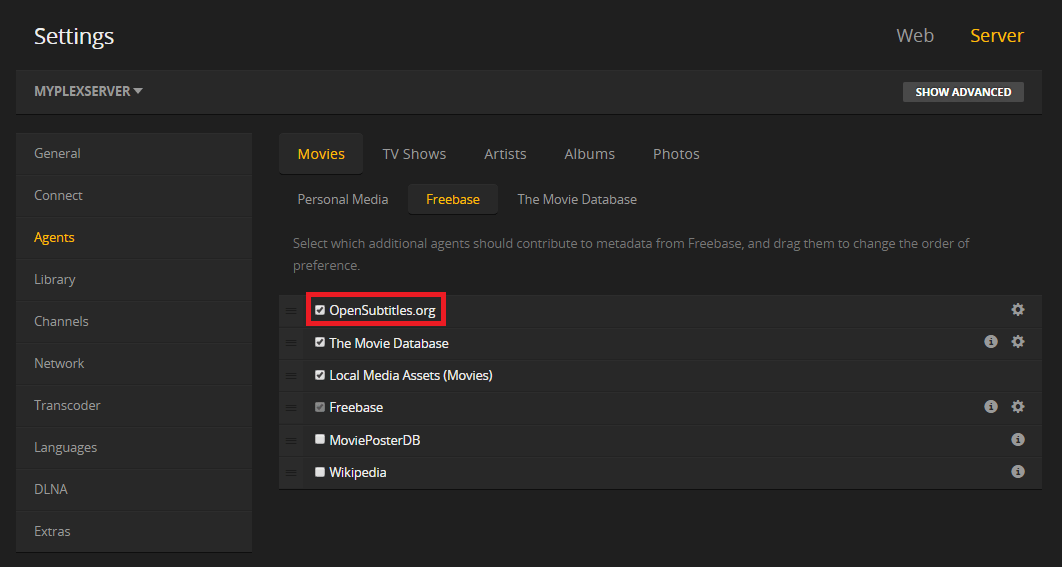
Task: Show info icon for MoviePosterDB agent
Action: [1017, 439]
